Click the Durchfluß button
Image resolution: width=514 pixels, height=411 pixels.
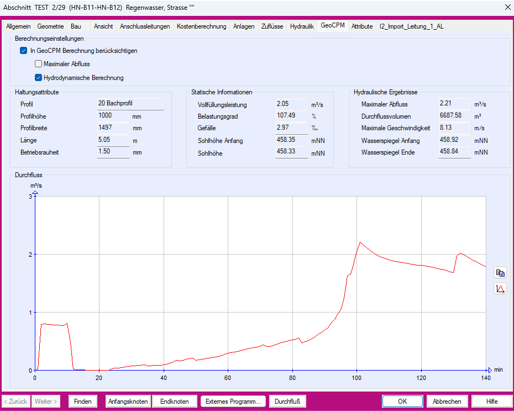[287, 401]
